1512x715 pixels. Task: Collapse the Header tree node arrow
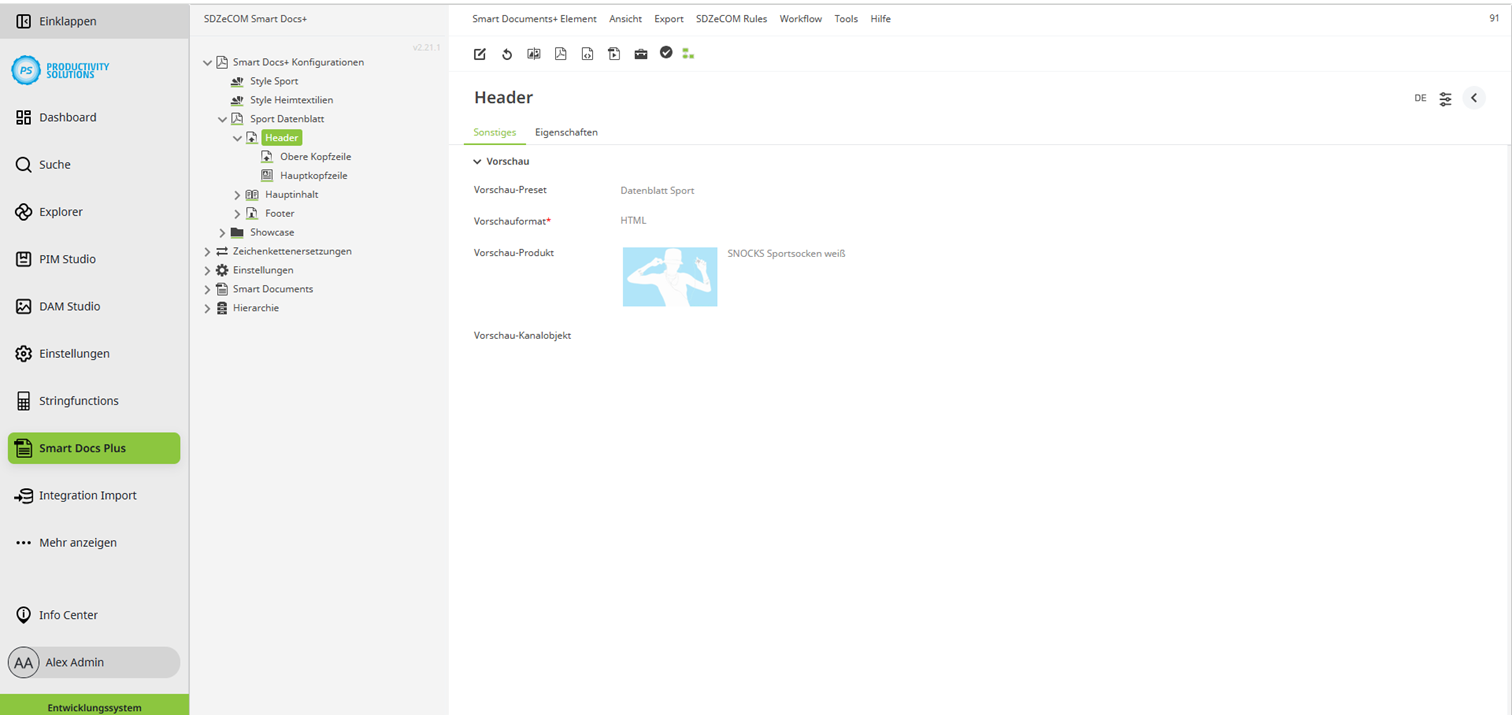click(237, 138)
